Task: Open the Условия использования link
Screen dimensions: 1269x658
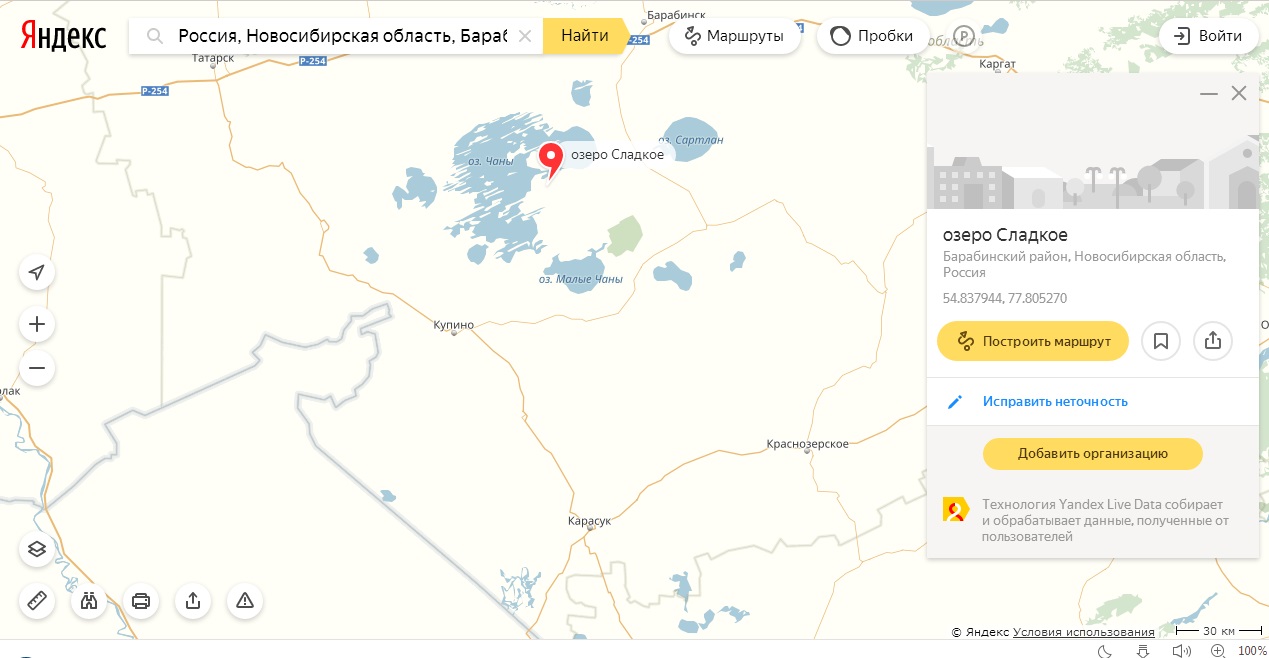Action: tap(1084, 632)
